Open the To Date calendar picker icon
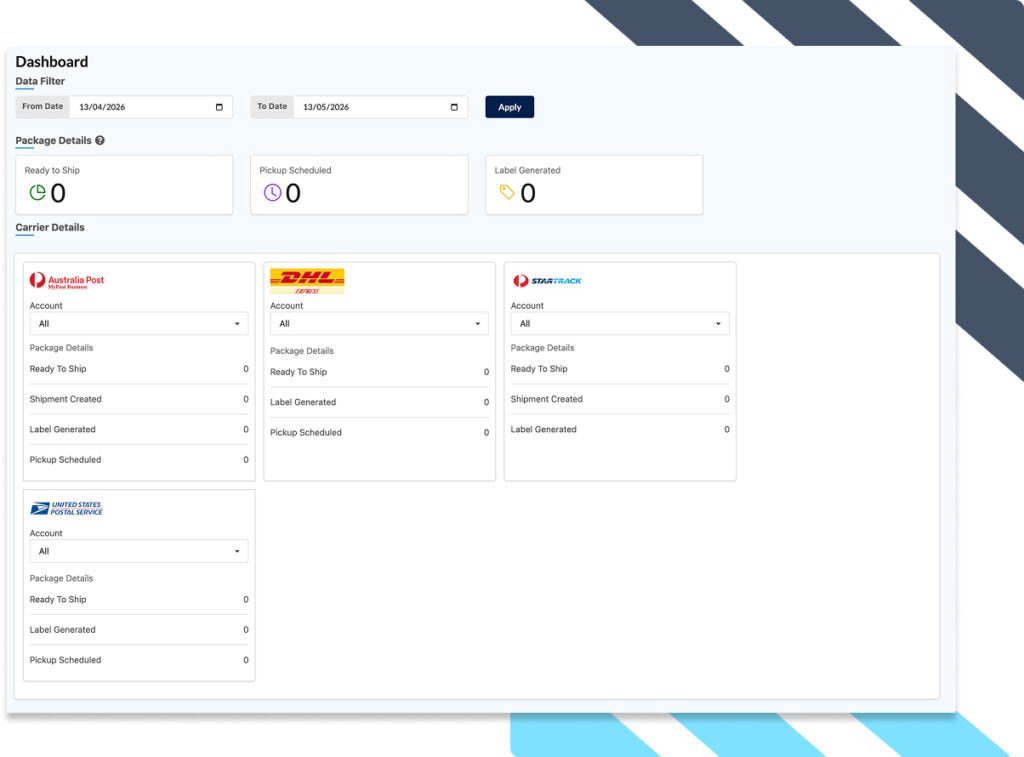1024x757 pixels. tap(454, 107)
